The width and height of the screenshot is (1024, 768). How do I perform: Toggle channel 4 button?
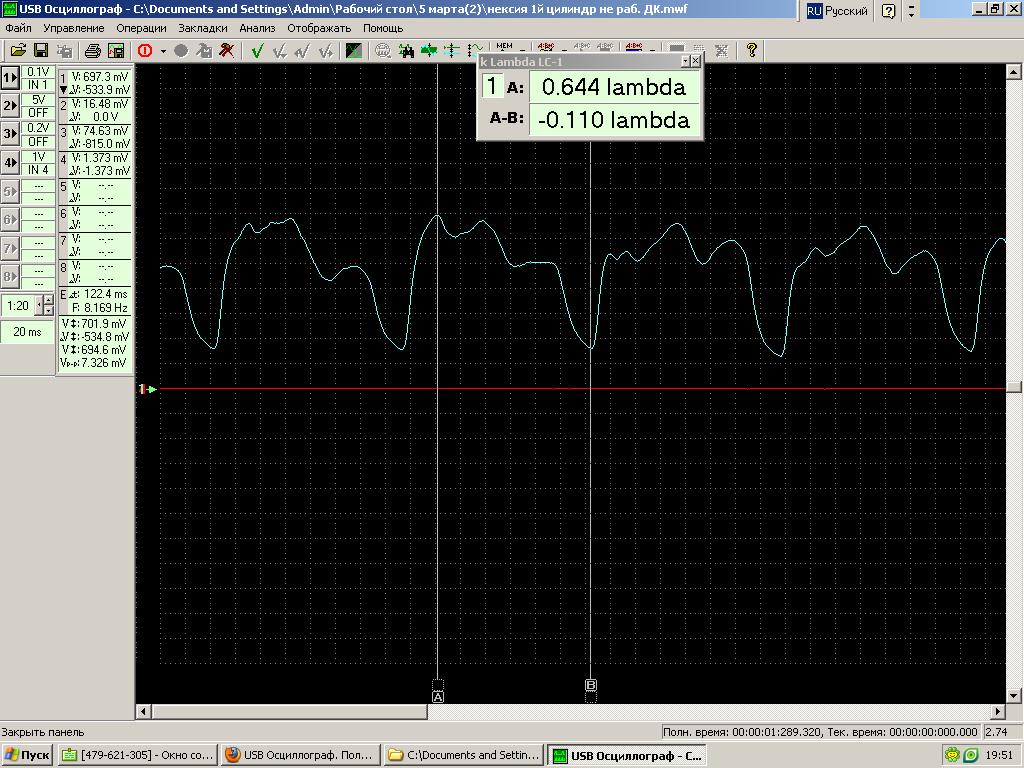tap(10, 163)
